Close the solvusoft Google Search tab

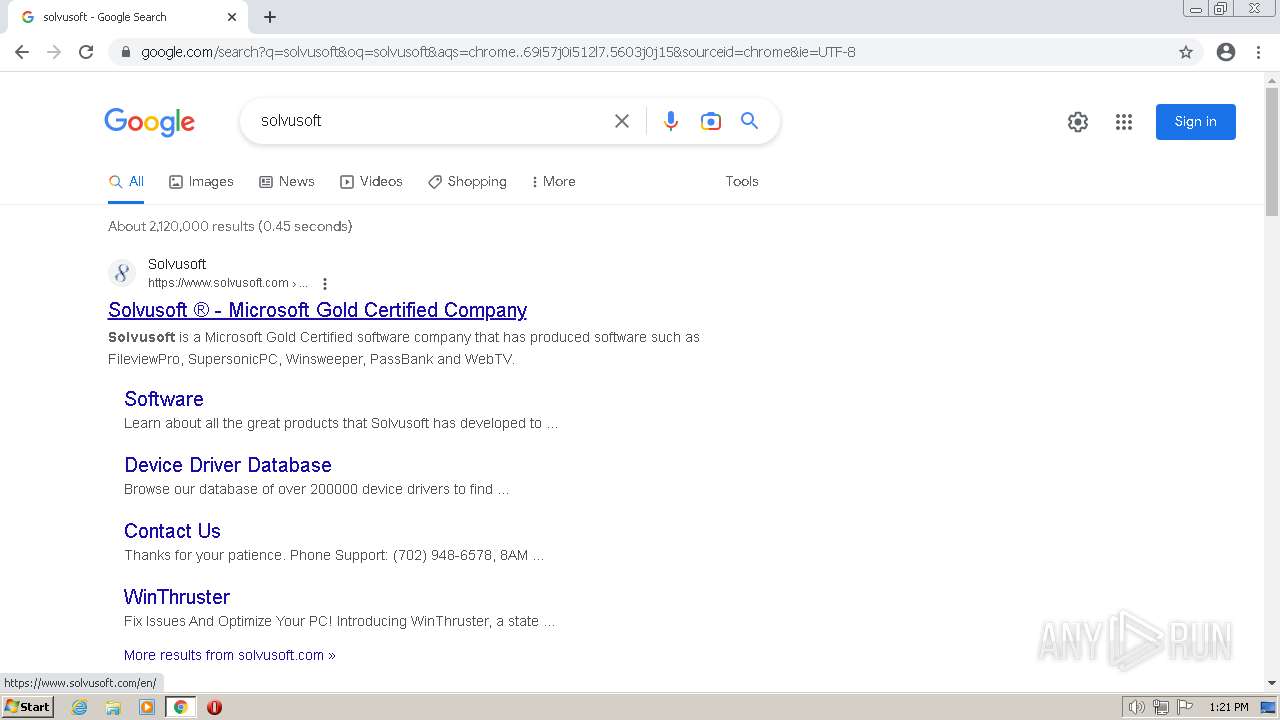click(x=232, y=17)
